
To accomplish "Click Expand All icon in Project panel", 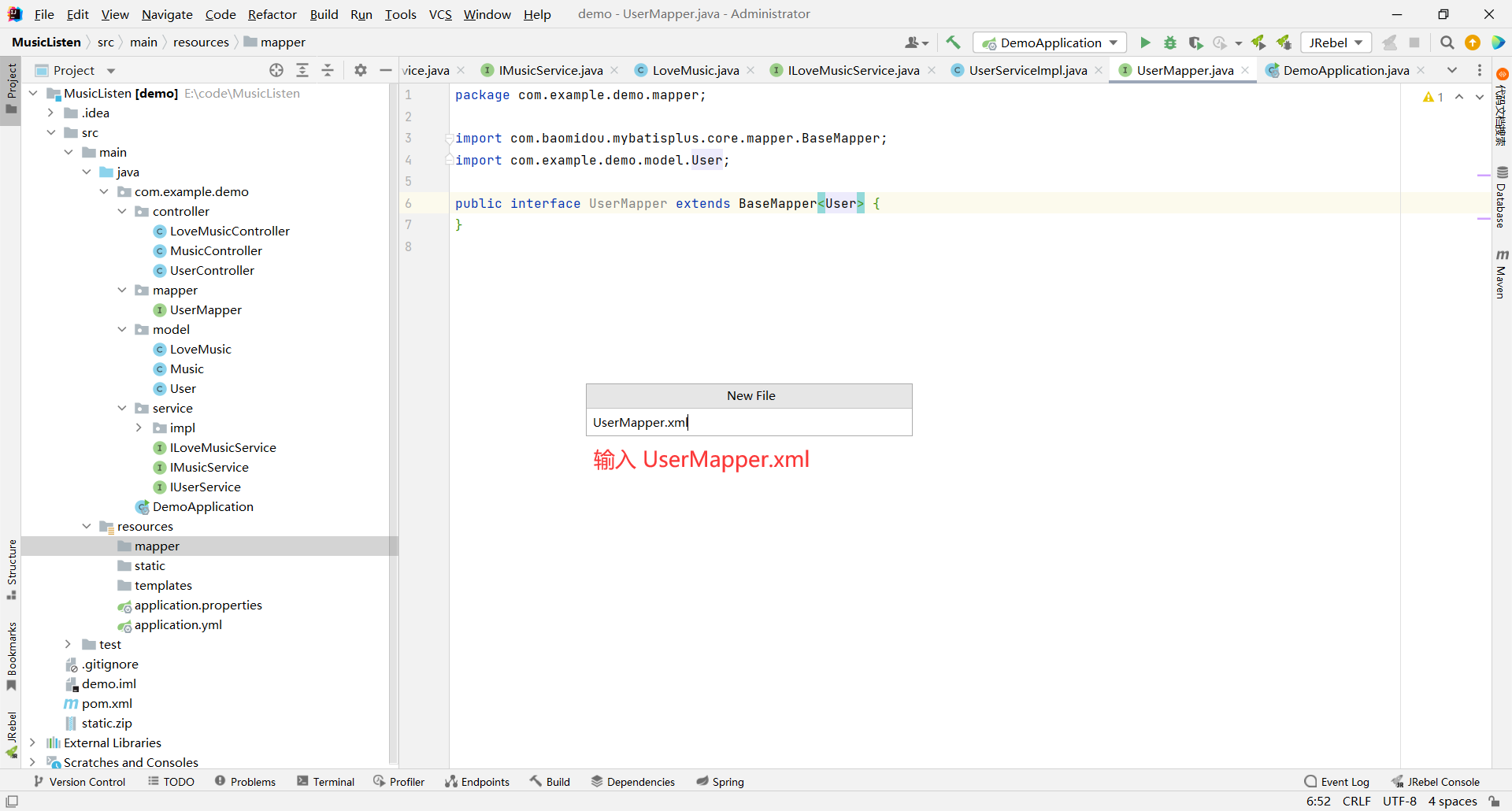I will [x=302, y=70].
